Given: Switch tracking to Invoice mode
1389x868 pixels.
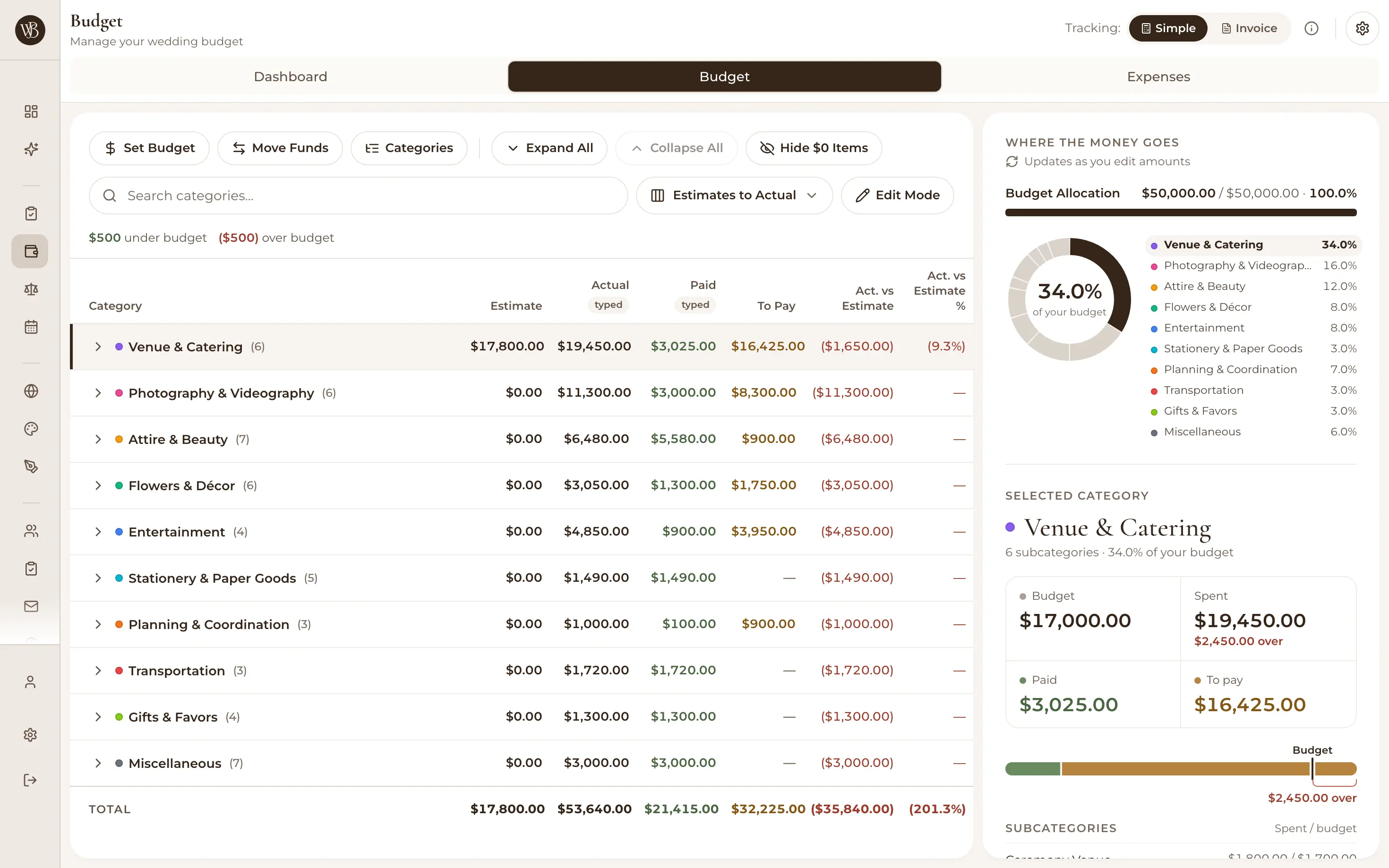Looking at the screenshot, I should tap(1249, 28).
